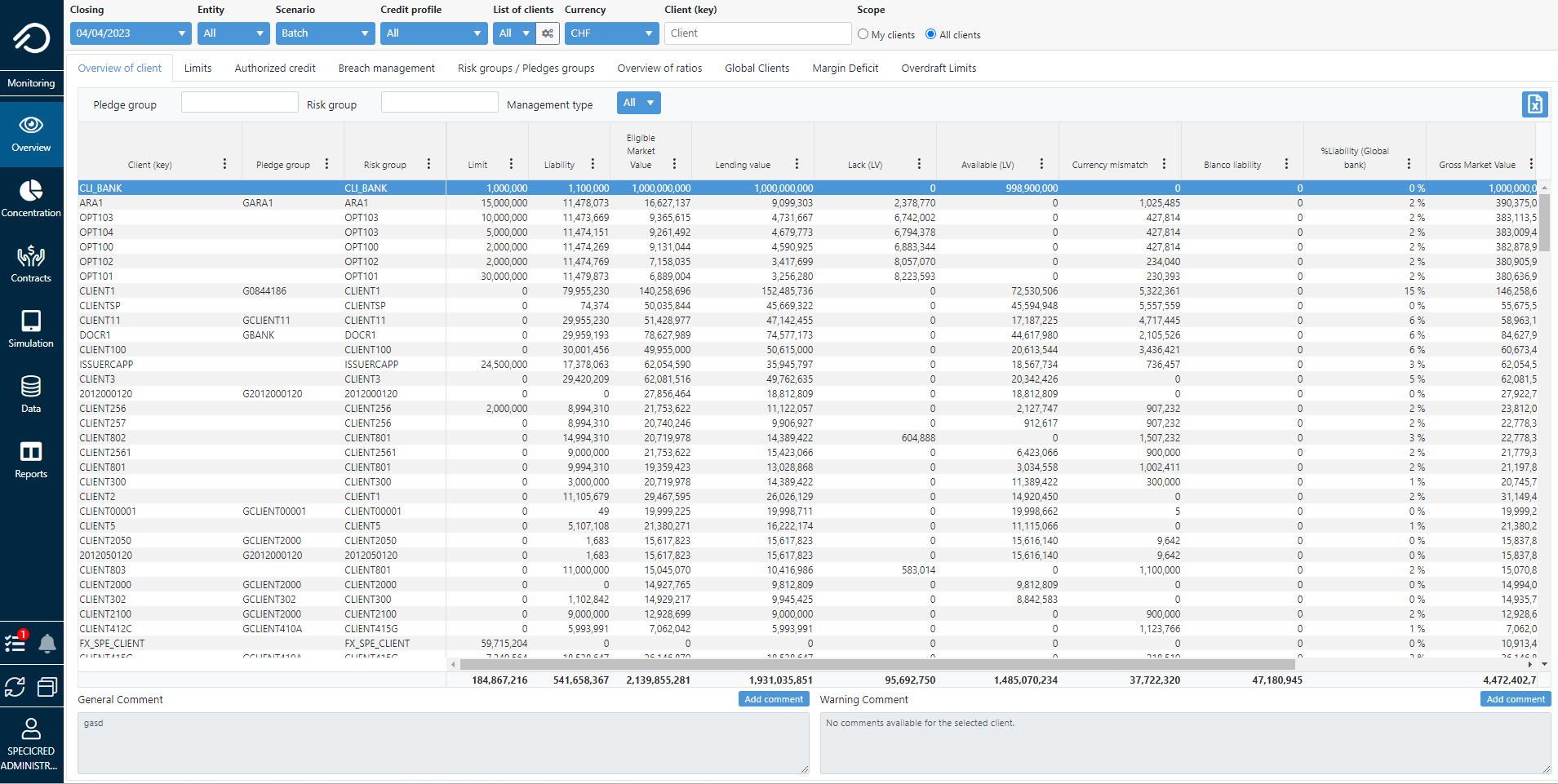Open Limit column menu dots

[511, 164]
